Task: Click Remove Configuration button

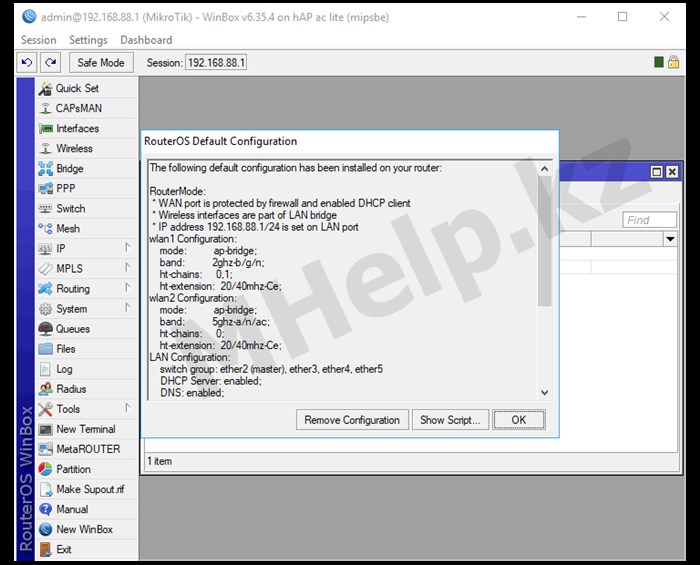Action: click(x=352, y=420)
